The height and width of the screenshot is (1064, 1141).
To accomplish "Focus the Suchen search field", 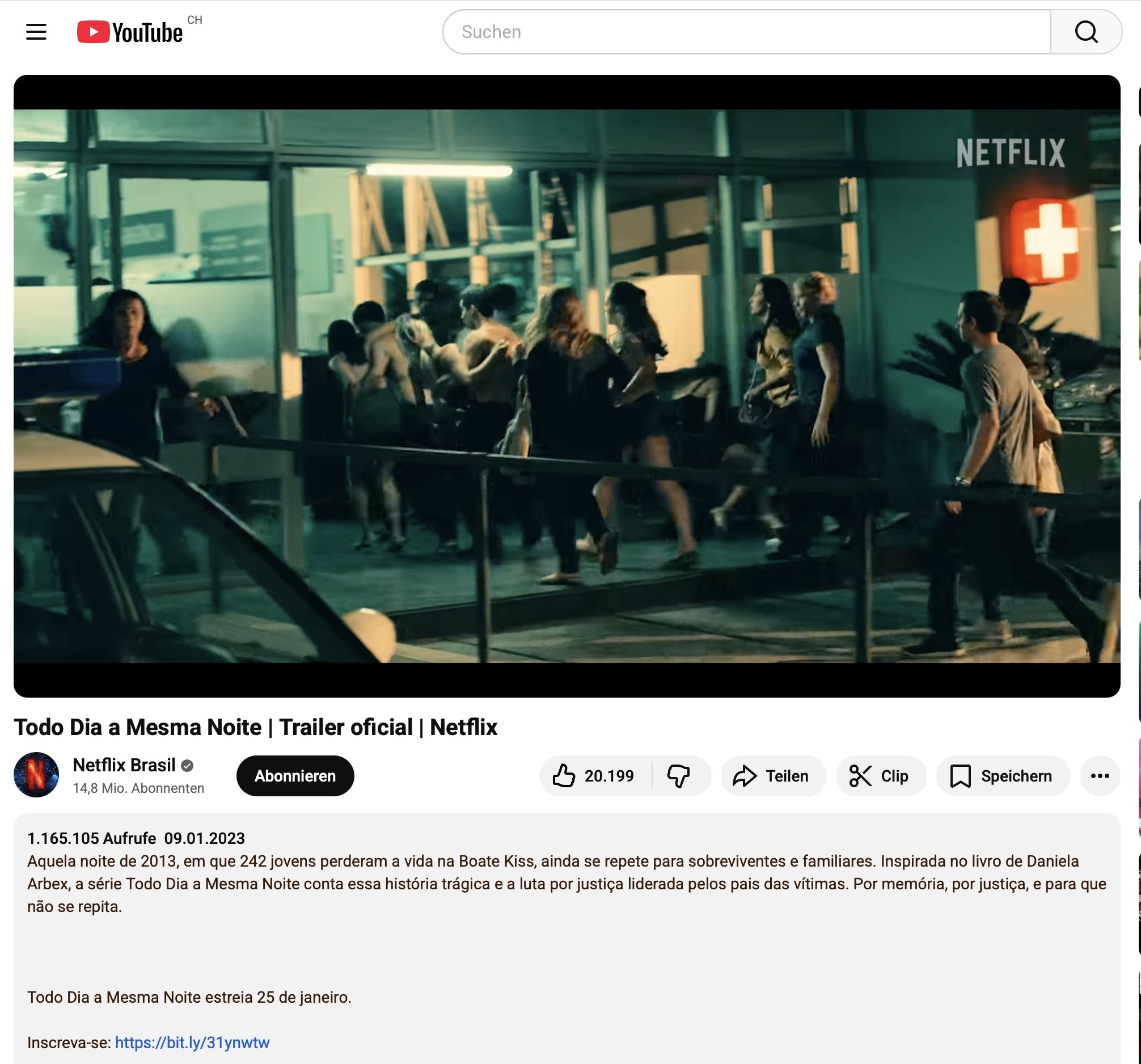I will click(x=746, y=32).
